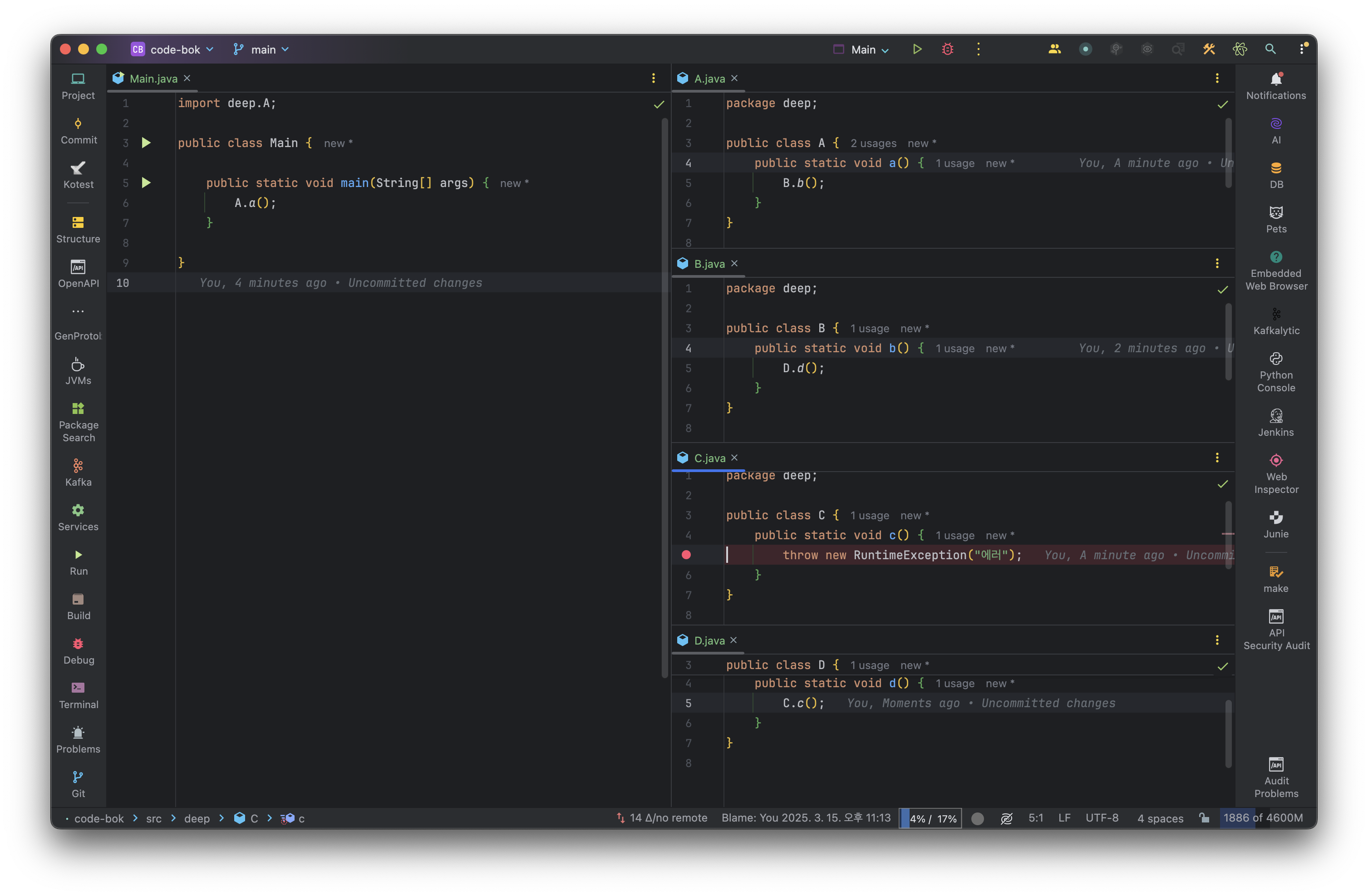
Task: Click the 4 spaces indent setting
Action: [1160, 818]
